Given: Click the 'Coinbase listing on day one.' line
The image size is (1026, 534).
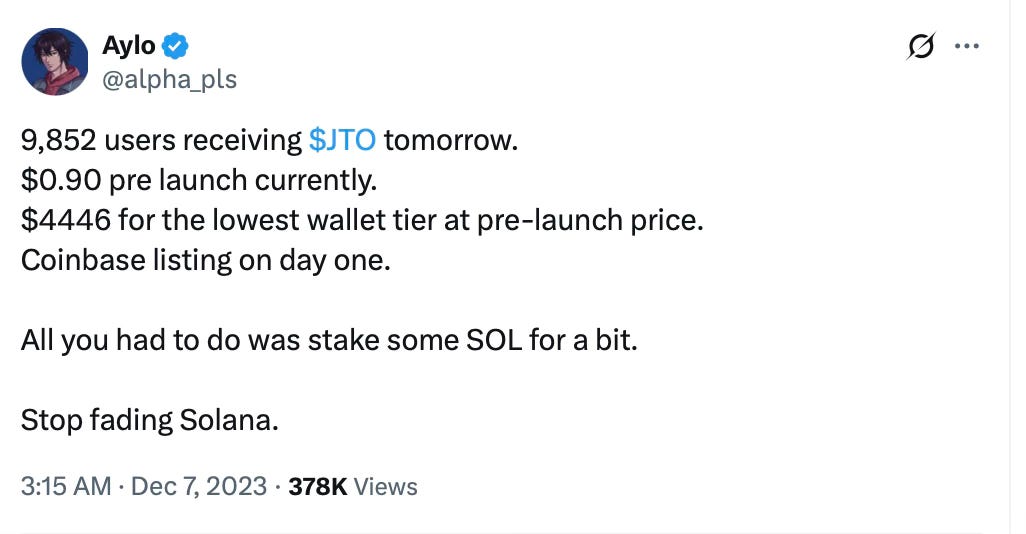Looking at the screenshot, I should [205, 260].
